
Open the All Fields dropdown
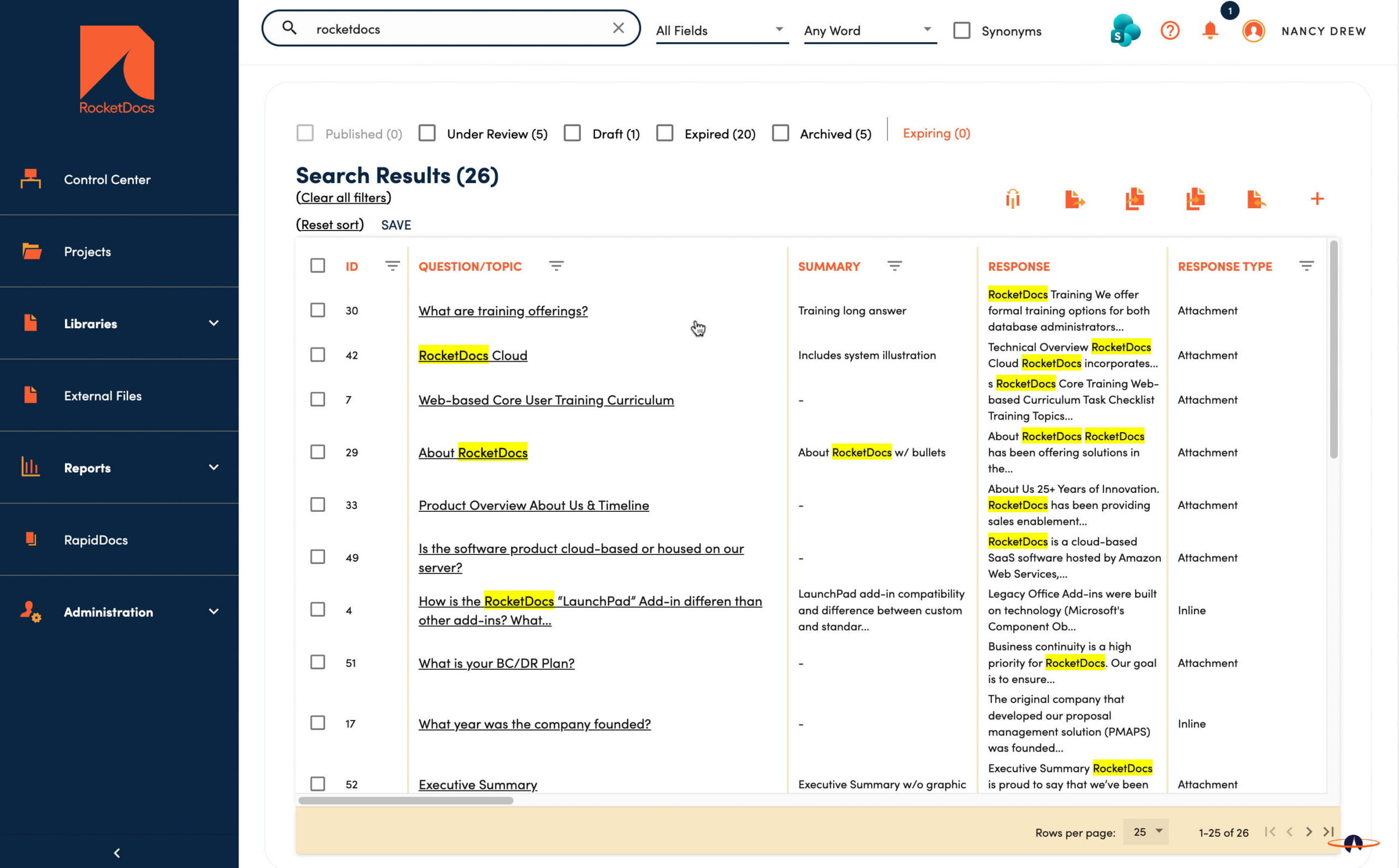tap(721, 30)
